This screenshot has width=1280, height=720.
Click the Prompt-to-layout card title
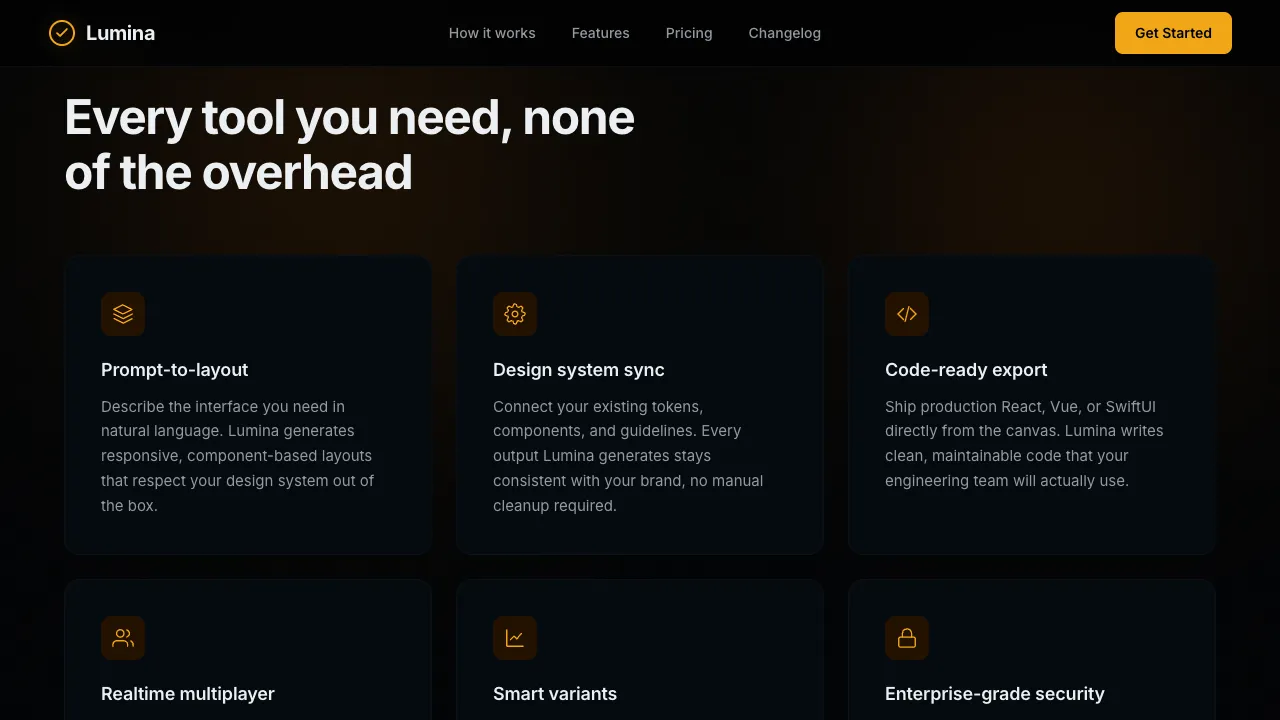pos(175,370)
